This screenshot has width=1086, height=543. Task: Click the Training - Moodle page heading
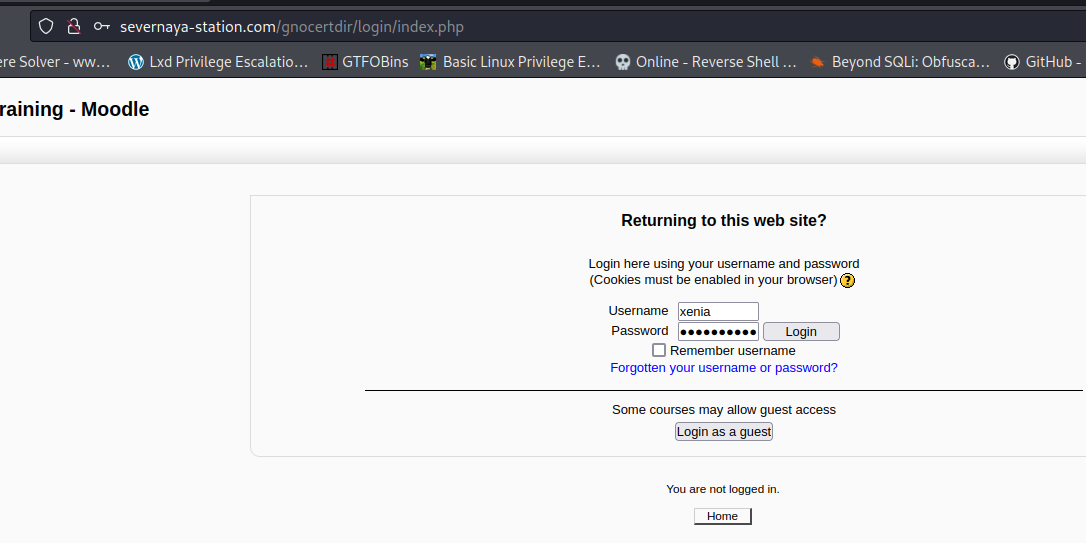tap(75, 110)
